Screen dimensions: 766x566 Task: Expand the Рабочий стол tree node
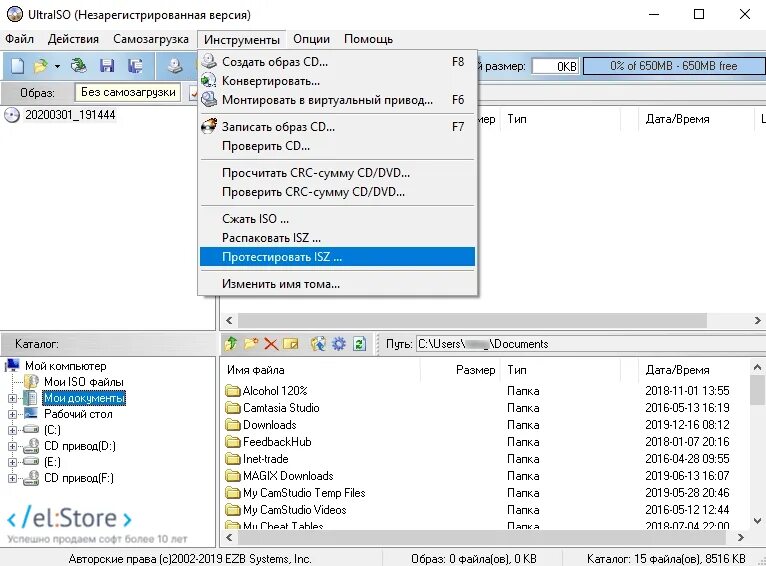tap(12, 414)
